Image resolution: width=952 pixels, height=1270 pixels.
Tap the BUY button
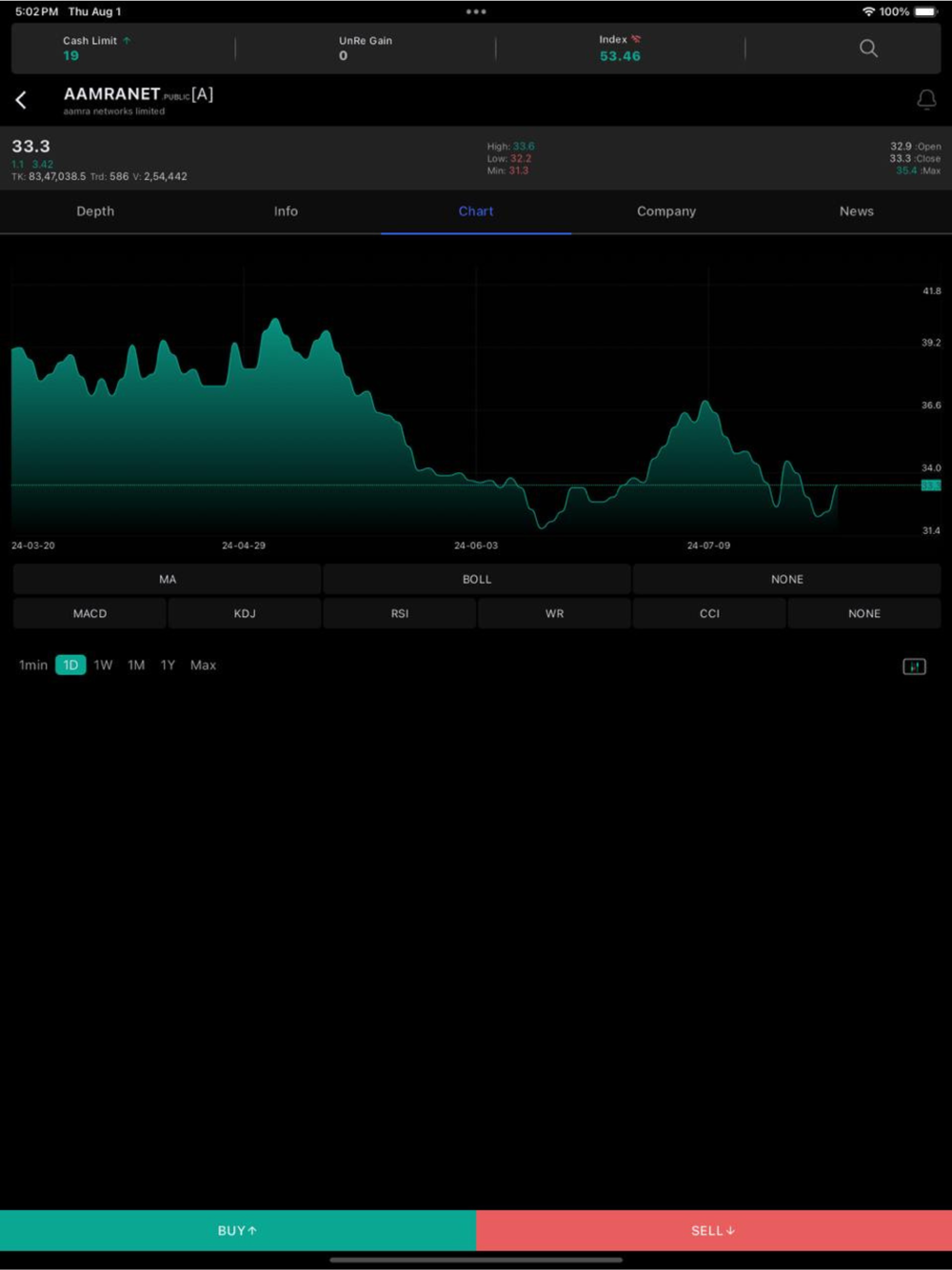(238, 1230)
